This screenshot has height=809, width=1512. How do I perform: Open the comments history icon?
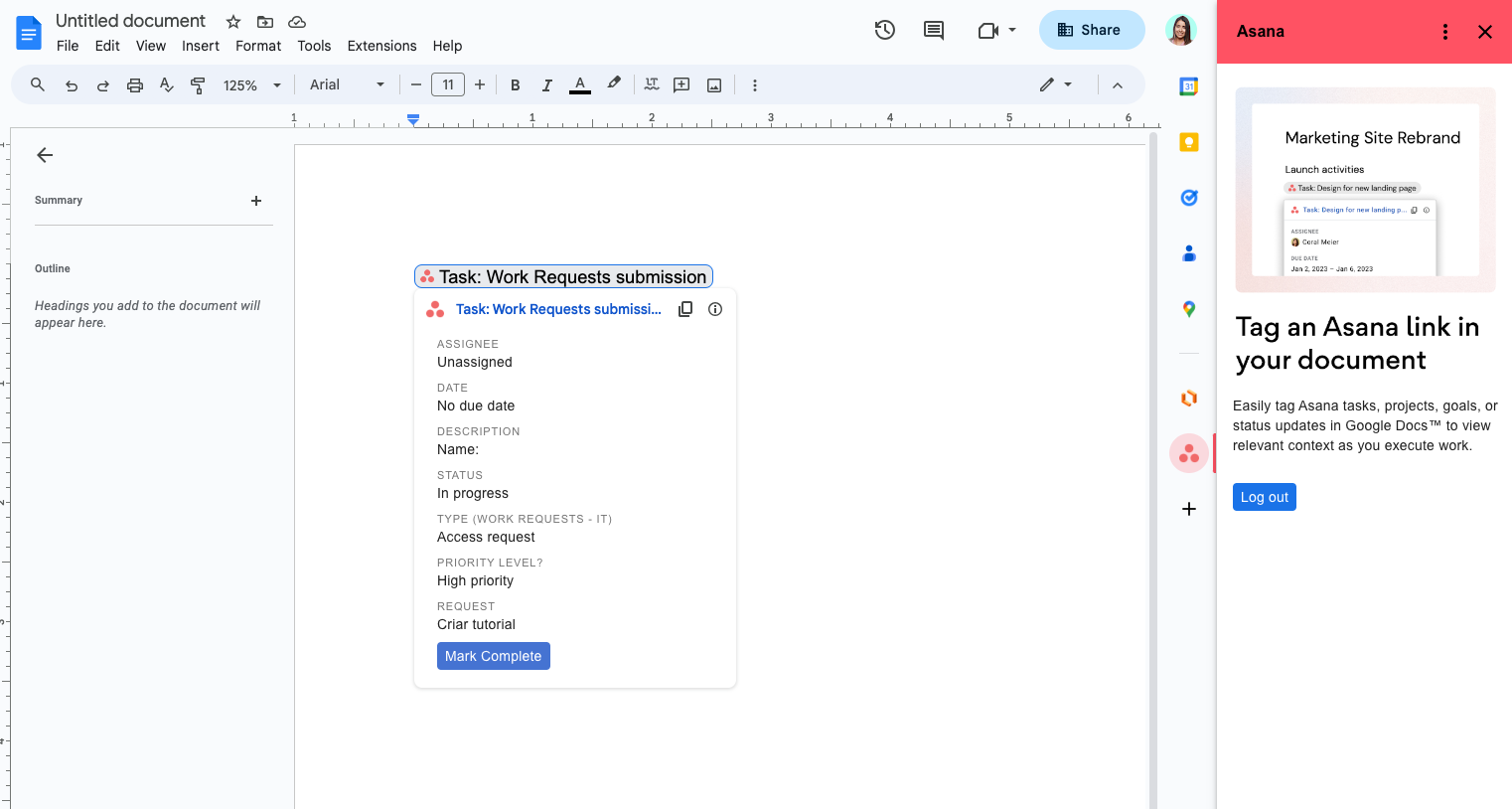point(934,30)
